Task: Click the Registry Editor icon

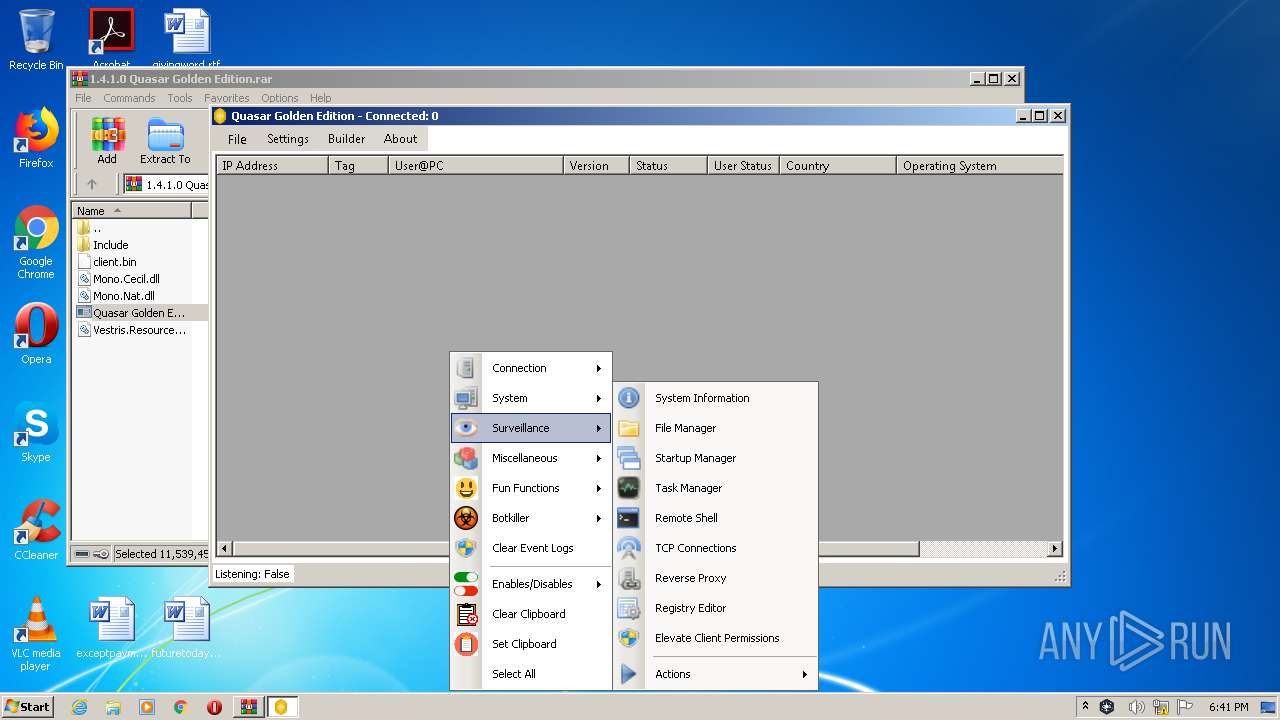Action: tap(629, 608)
